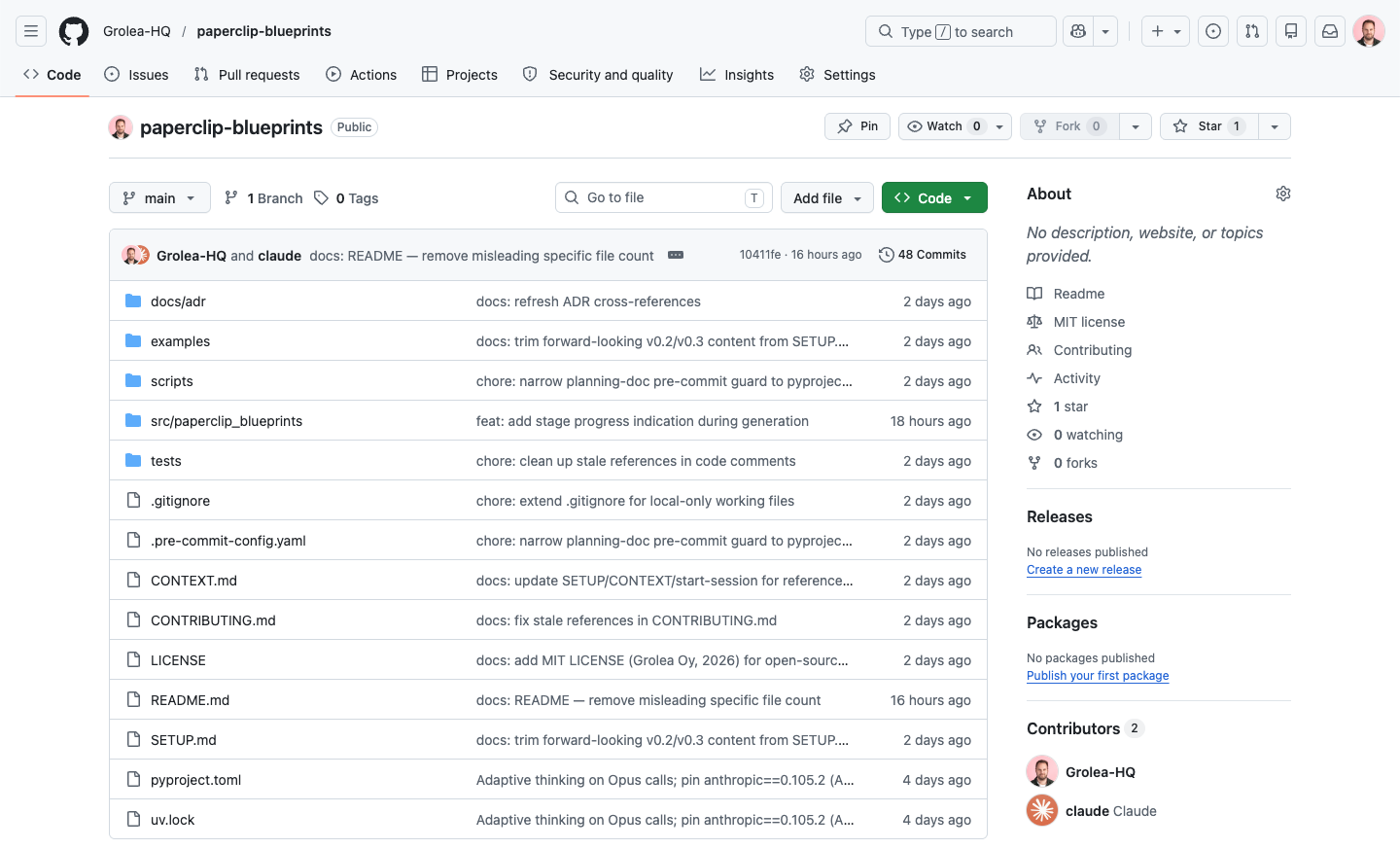Open Copilot chat icon in header
1400x849 pixels.
(x=1078, y=31)
